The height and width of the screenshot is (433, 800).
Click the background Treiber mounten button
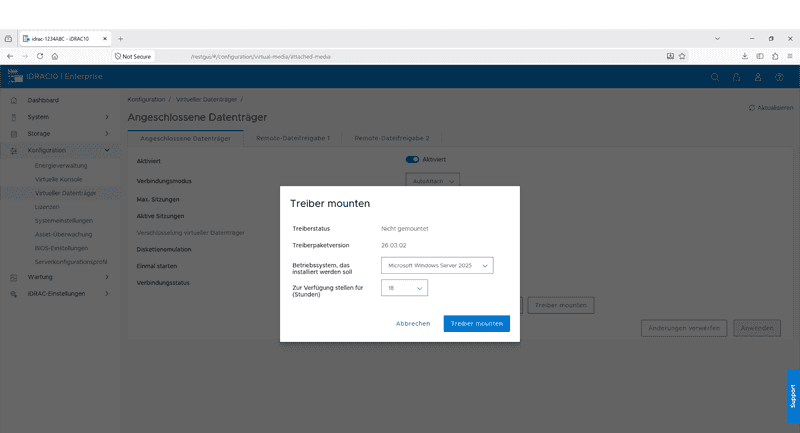(561, 305)
